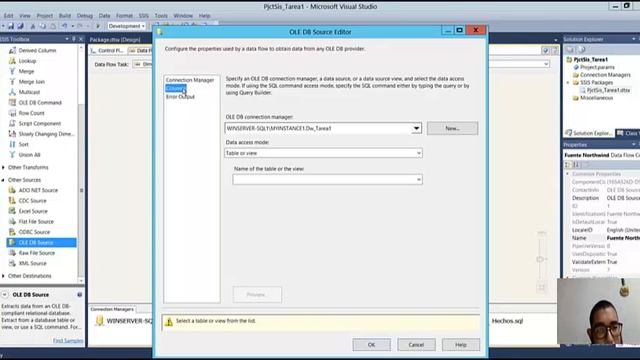Click the WINSERVER-SQL connection manager icon
The width and height of the screenshot is (640, 360).
(x=100, y=321)
